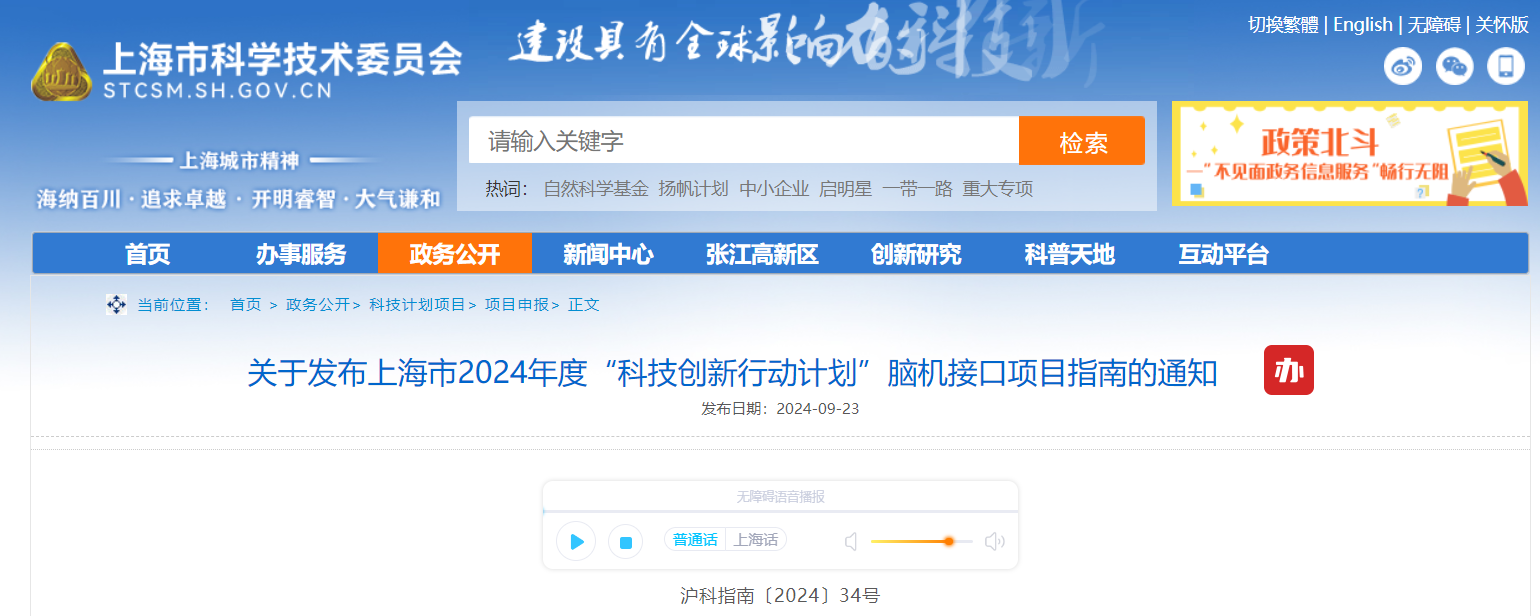Open the 新闻中心 navigation menu
1540x616 pixels.
coord(608,254)
